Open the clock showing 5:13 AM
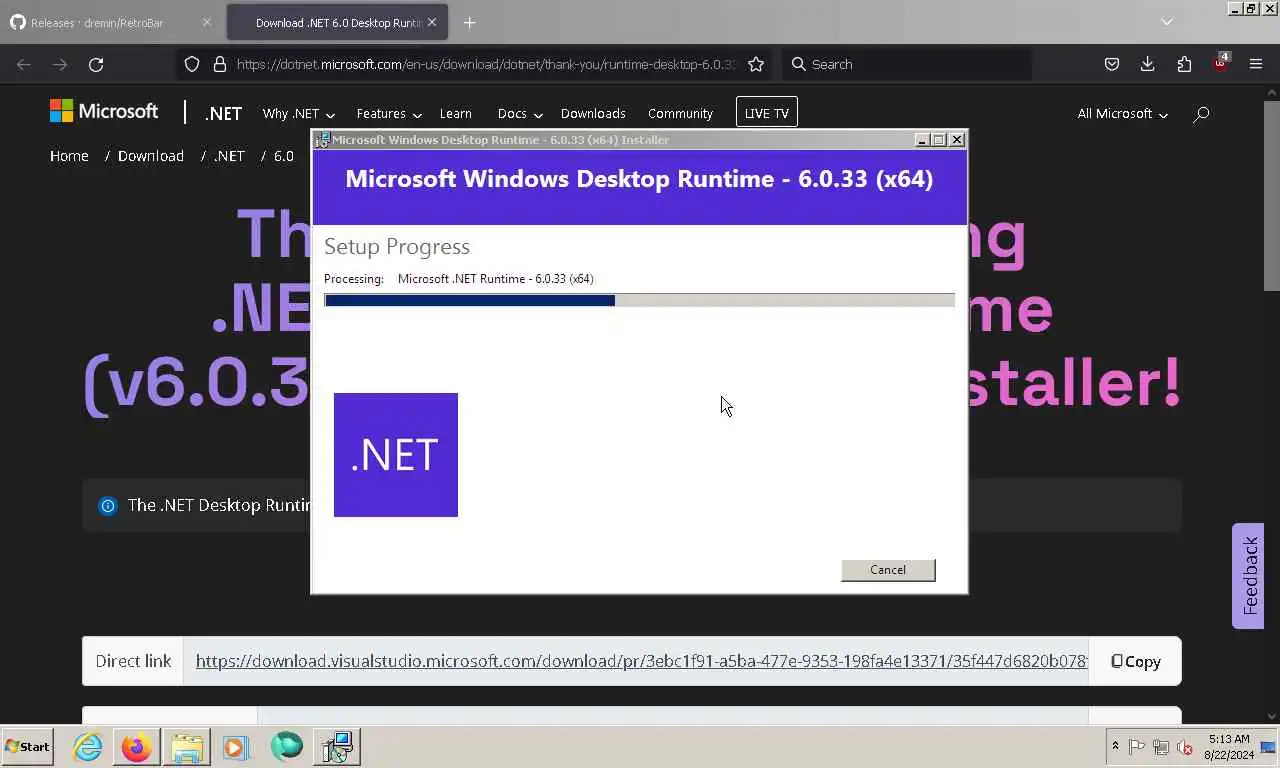This screenshot has width=1280, height=768. [1229, 747]
